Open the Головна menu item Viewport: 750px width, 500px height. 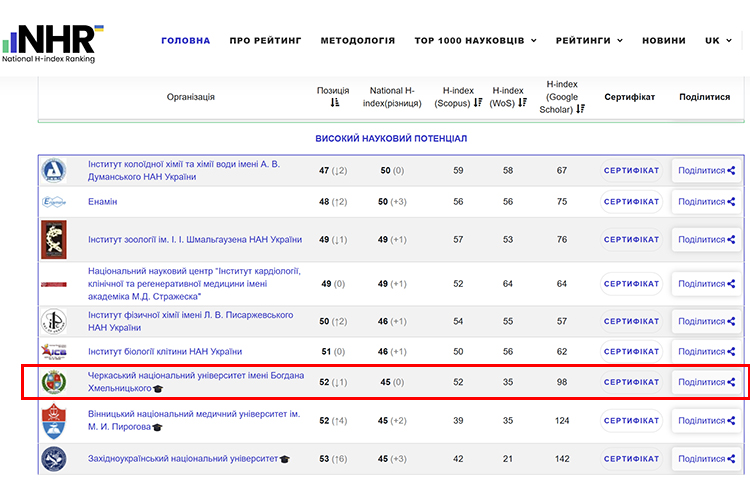[x=186, y=41]
